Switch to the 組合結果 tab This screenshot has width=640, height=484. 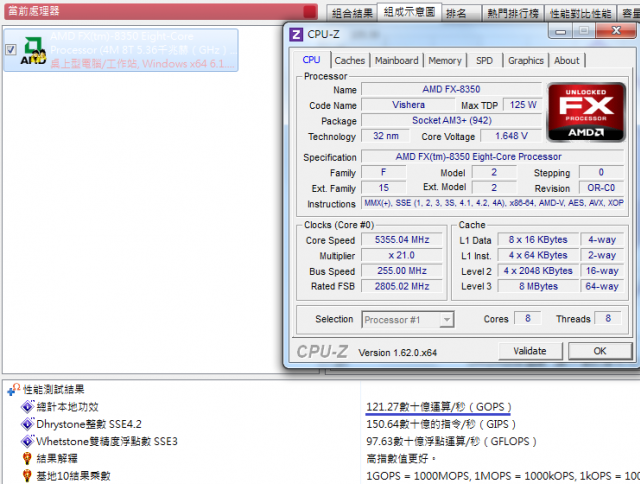click(x=352, y=13)
